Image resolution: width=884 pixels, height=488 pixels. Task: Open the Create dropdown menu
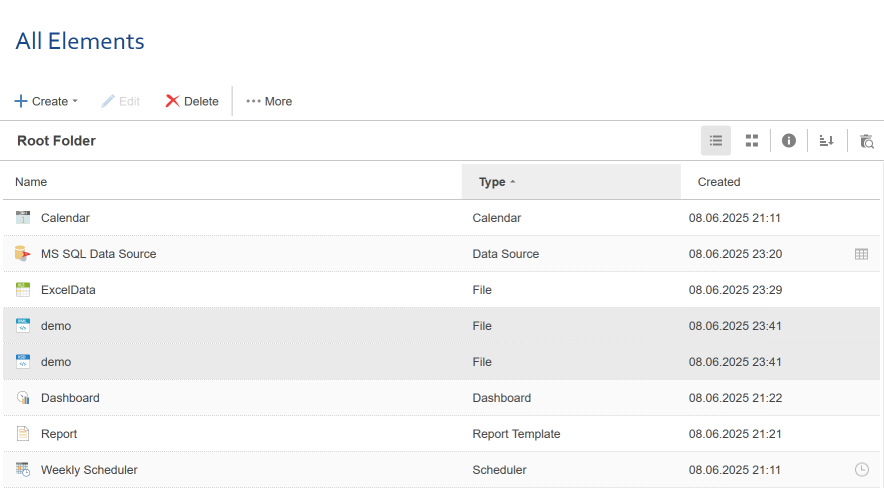(46, 101)
